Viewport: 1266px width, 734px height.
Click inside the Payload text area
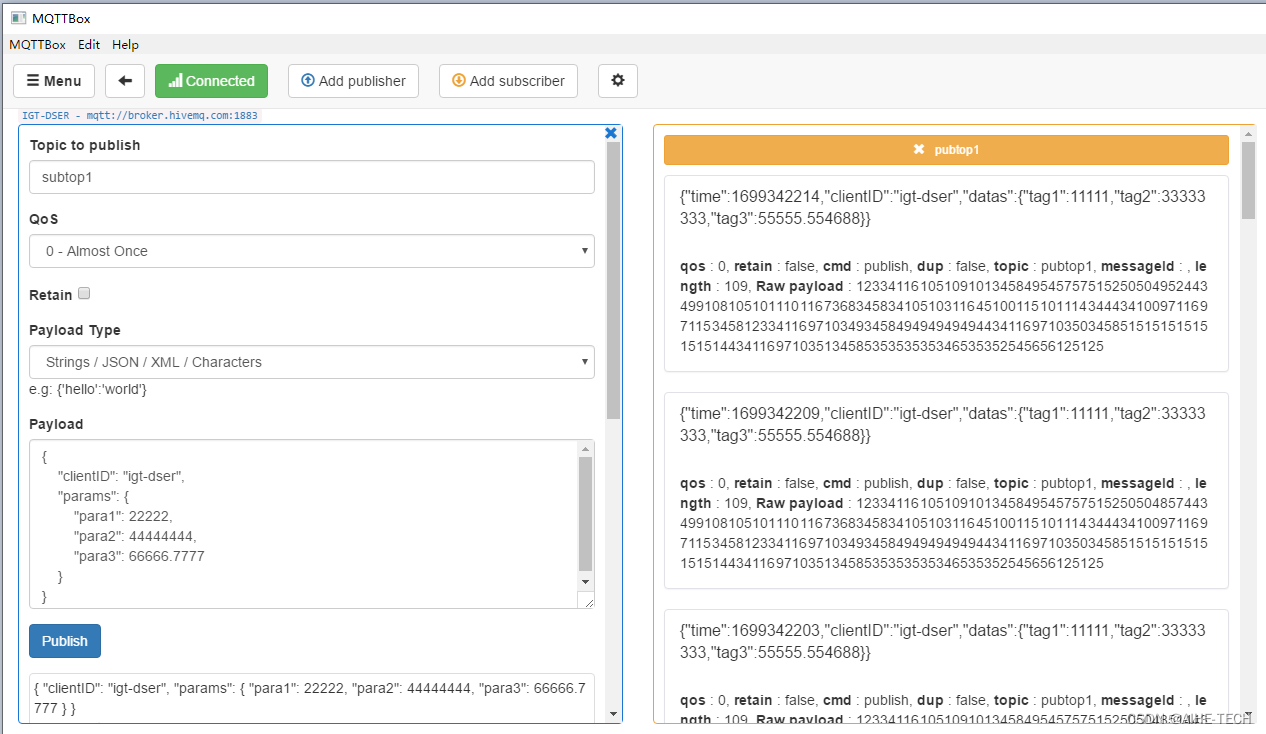pyautogui.click(x=304, y=524)
